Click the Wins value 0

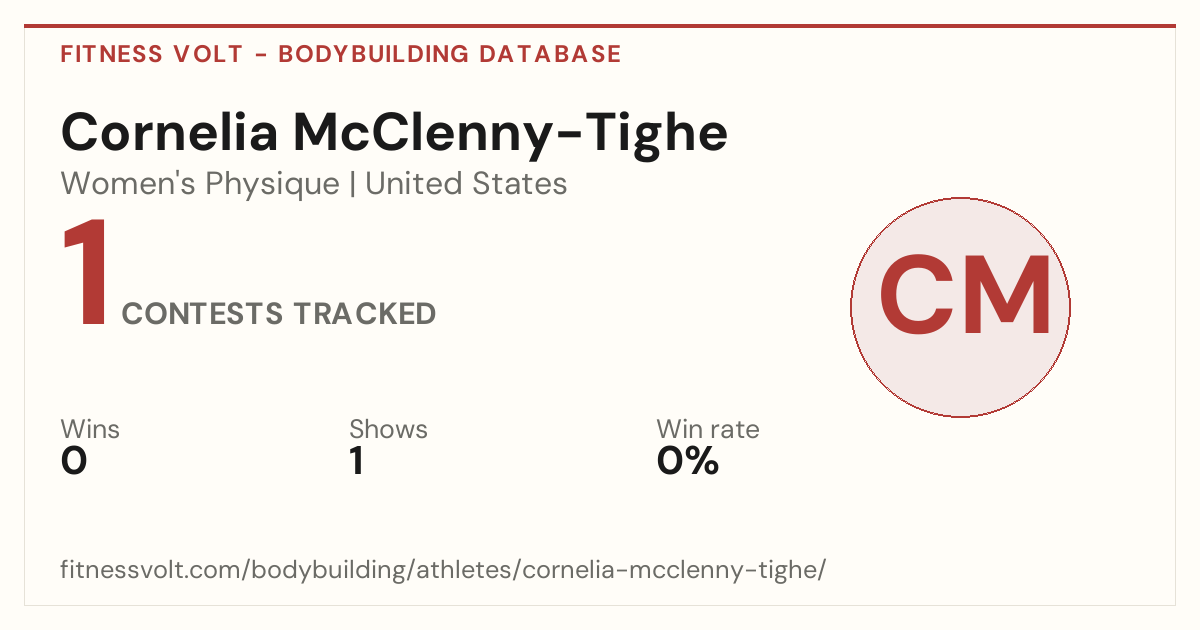74,461
